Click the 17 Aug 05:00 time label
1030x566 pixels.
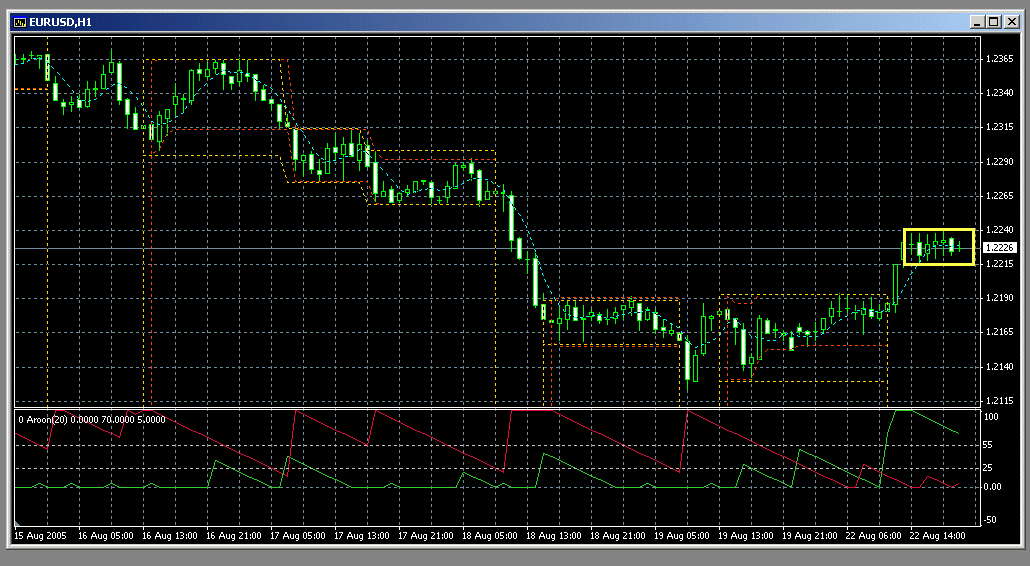click(x=295, y=537)
